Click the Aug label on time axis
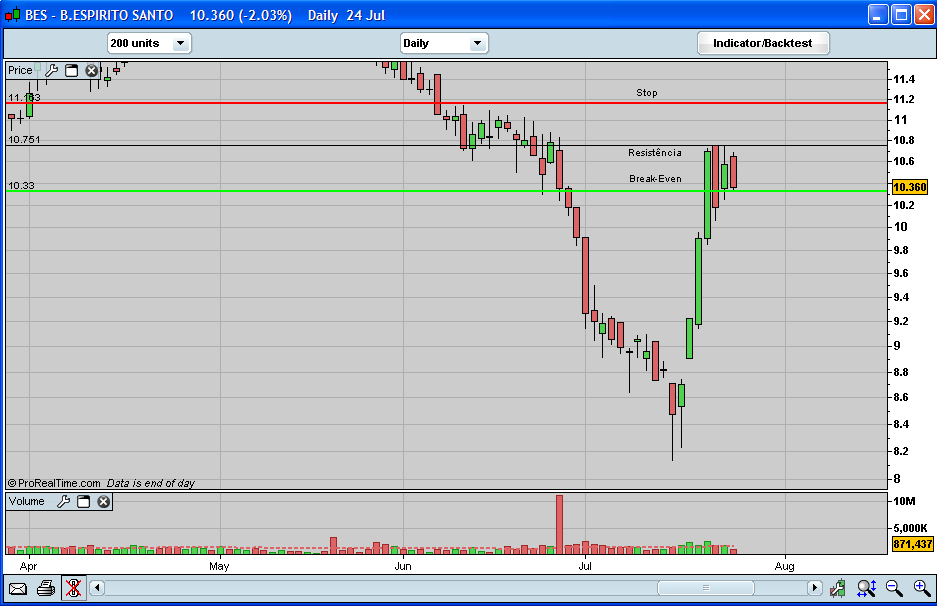This screenshot has width=937, height=606. [784, 566]
